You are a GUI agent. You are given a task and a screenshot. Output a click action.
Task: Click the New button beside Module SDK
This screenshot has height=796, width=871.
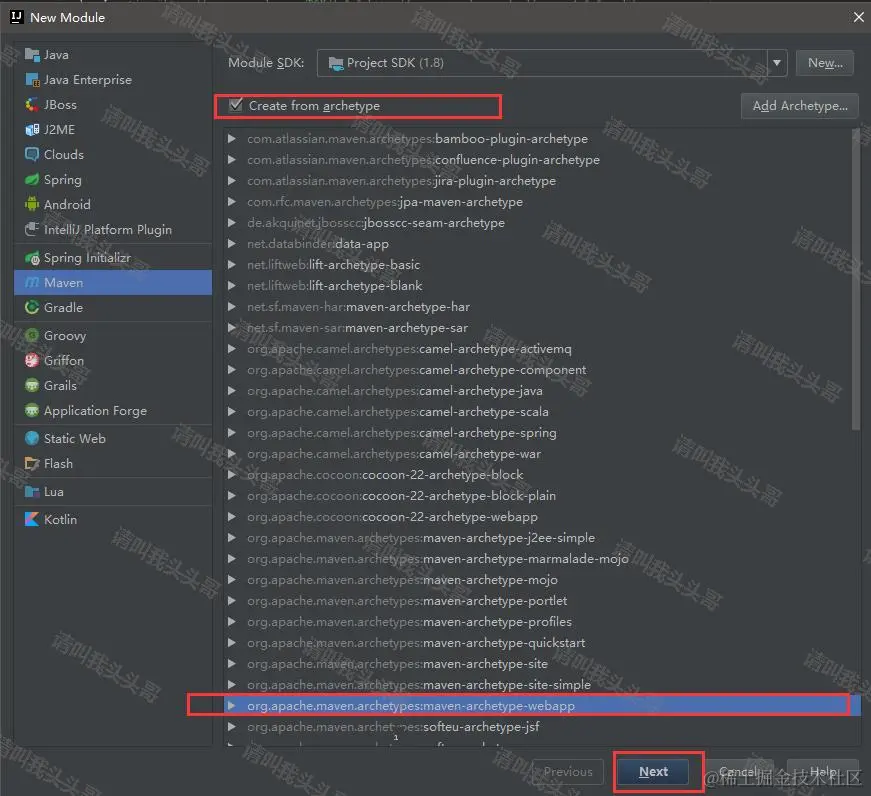824,62
